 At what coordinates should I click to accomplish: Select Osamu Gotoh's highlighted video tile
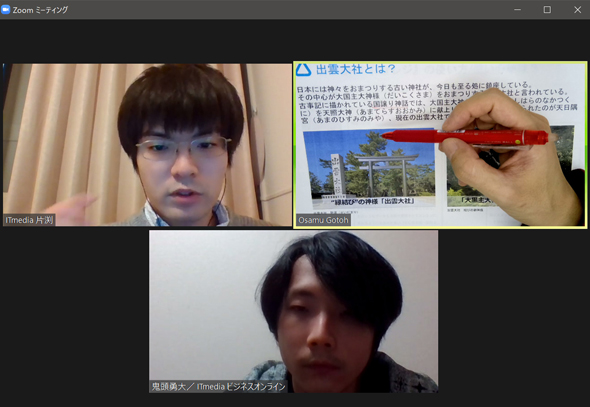440,145
